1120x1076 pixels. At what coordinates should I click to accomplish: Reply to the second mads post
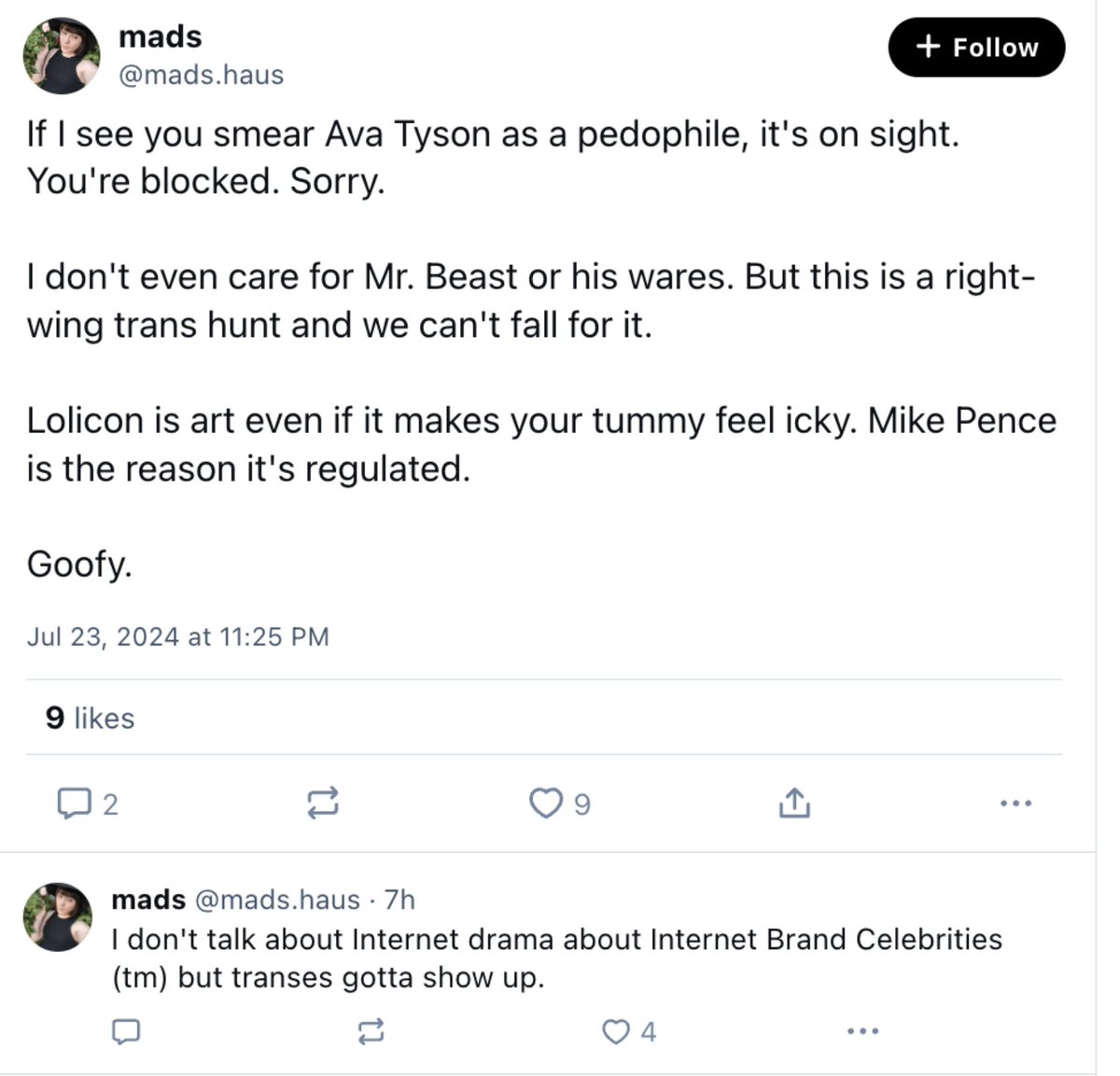click(126, 1031)
